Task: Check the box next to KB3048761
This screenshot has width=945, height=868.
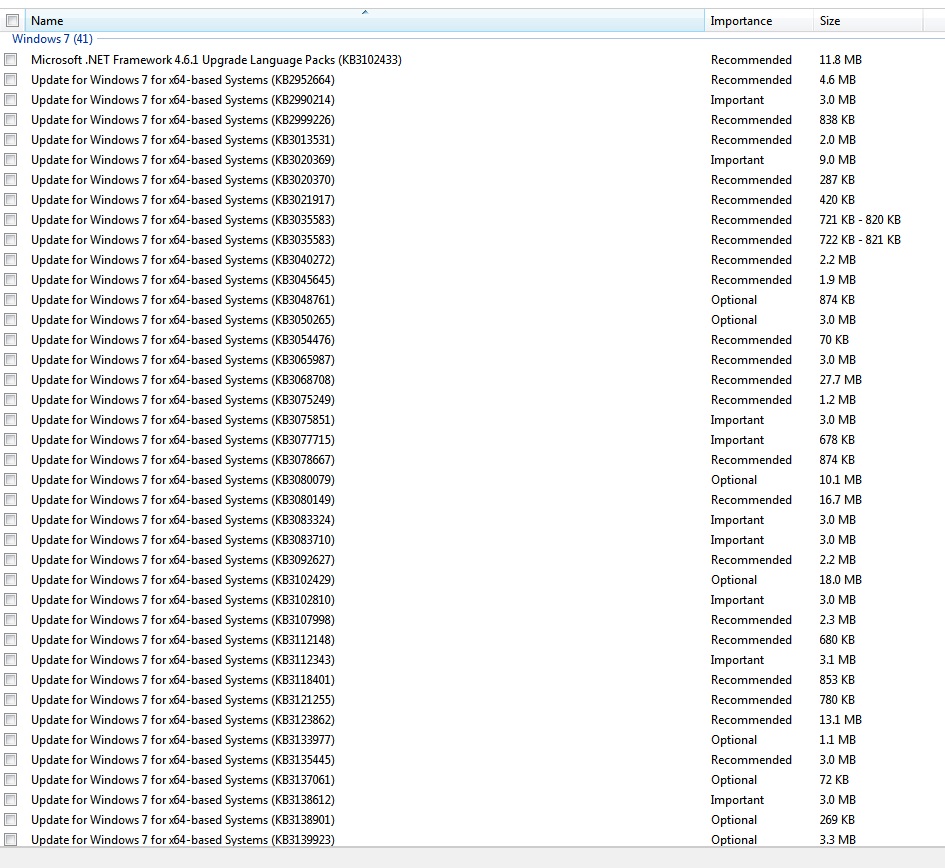Action: [10, 300]
